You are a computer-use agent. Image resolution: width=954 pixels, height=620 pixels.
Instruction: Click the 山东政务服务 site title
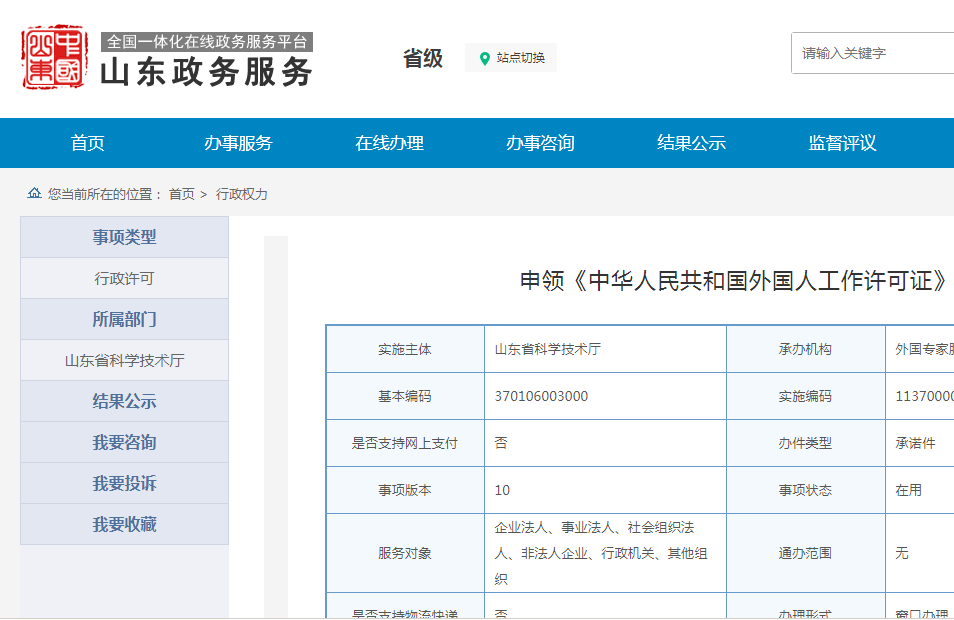click(206, 71)
